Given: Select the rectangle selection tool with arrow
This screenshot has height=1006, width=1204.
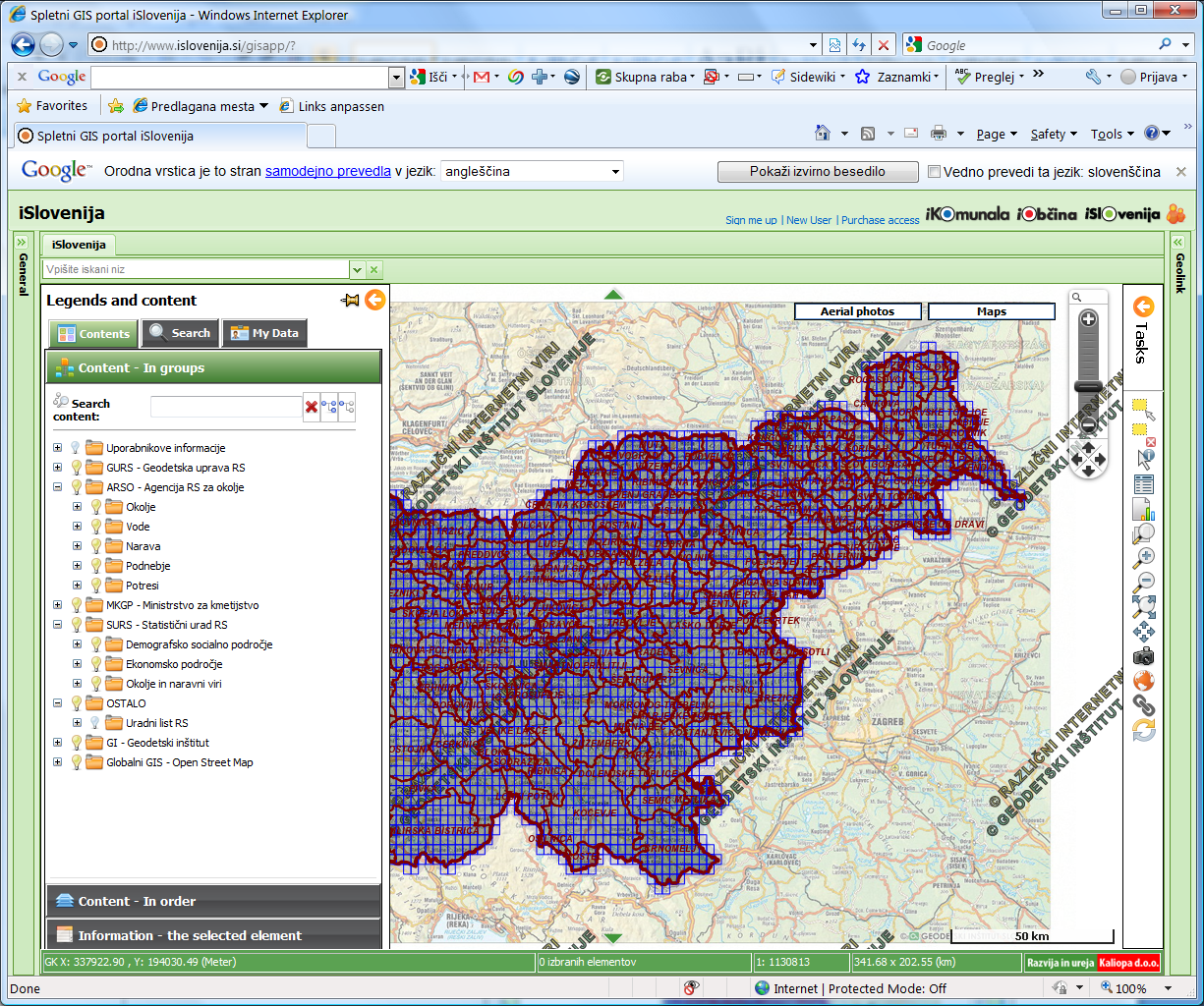Looking at the screenshot, I should (1143, 411).
